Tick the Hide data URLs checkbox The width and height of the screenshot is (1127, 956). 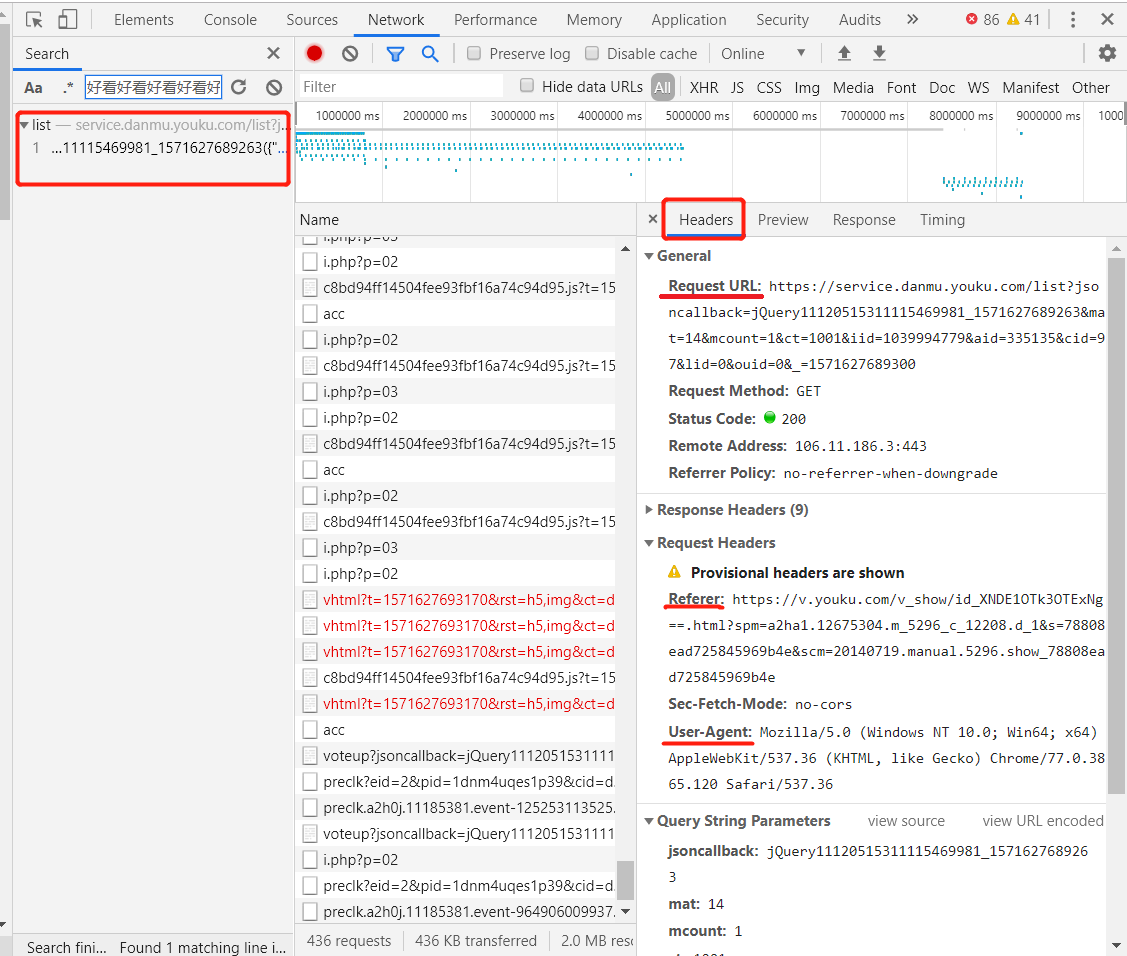point(527,86)
